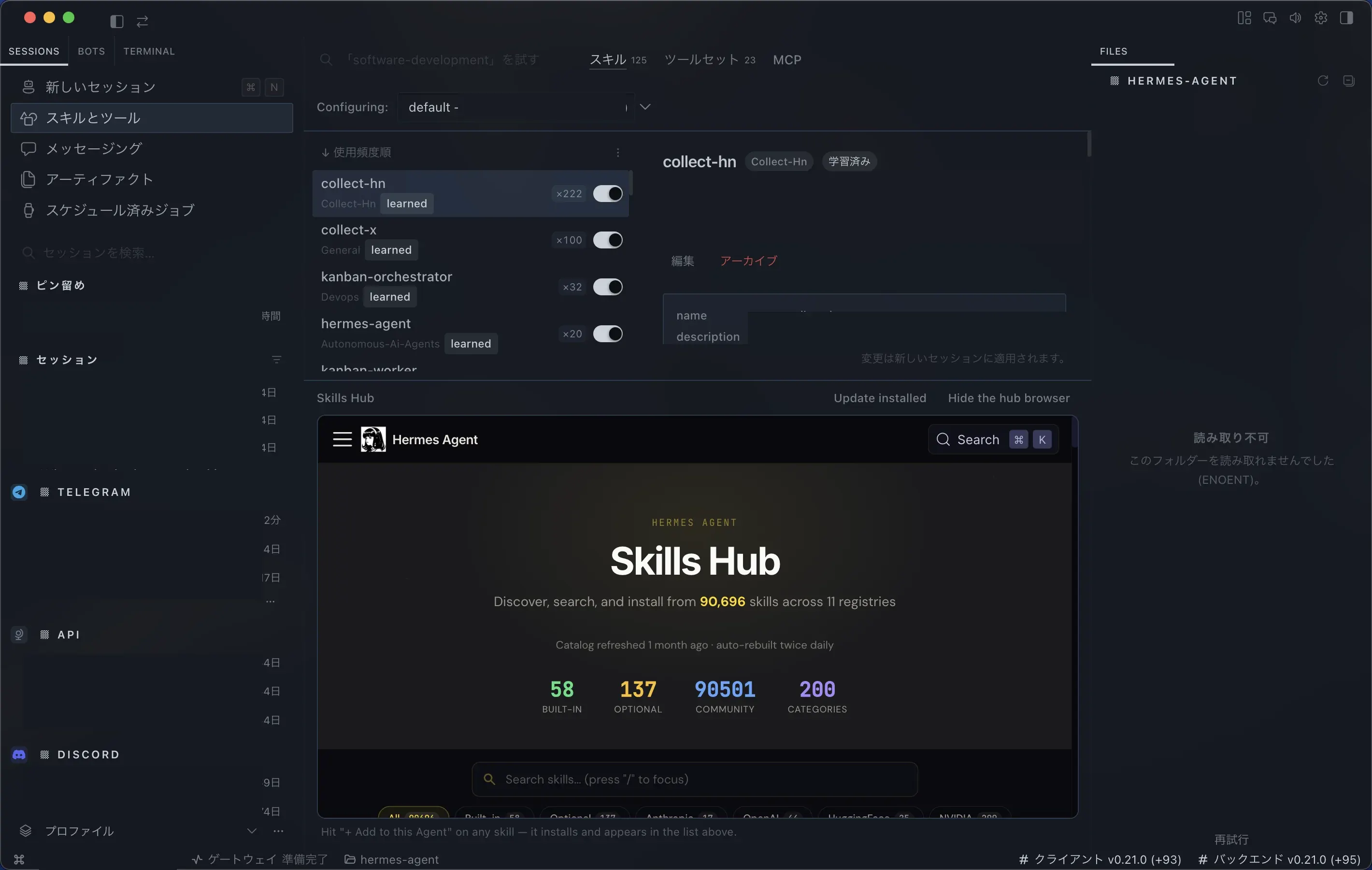
Task: Click the session filter icon beside セッション
Action: pos(276,360)
